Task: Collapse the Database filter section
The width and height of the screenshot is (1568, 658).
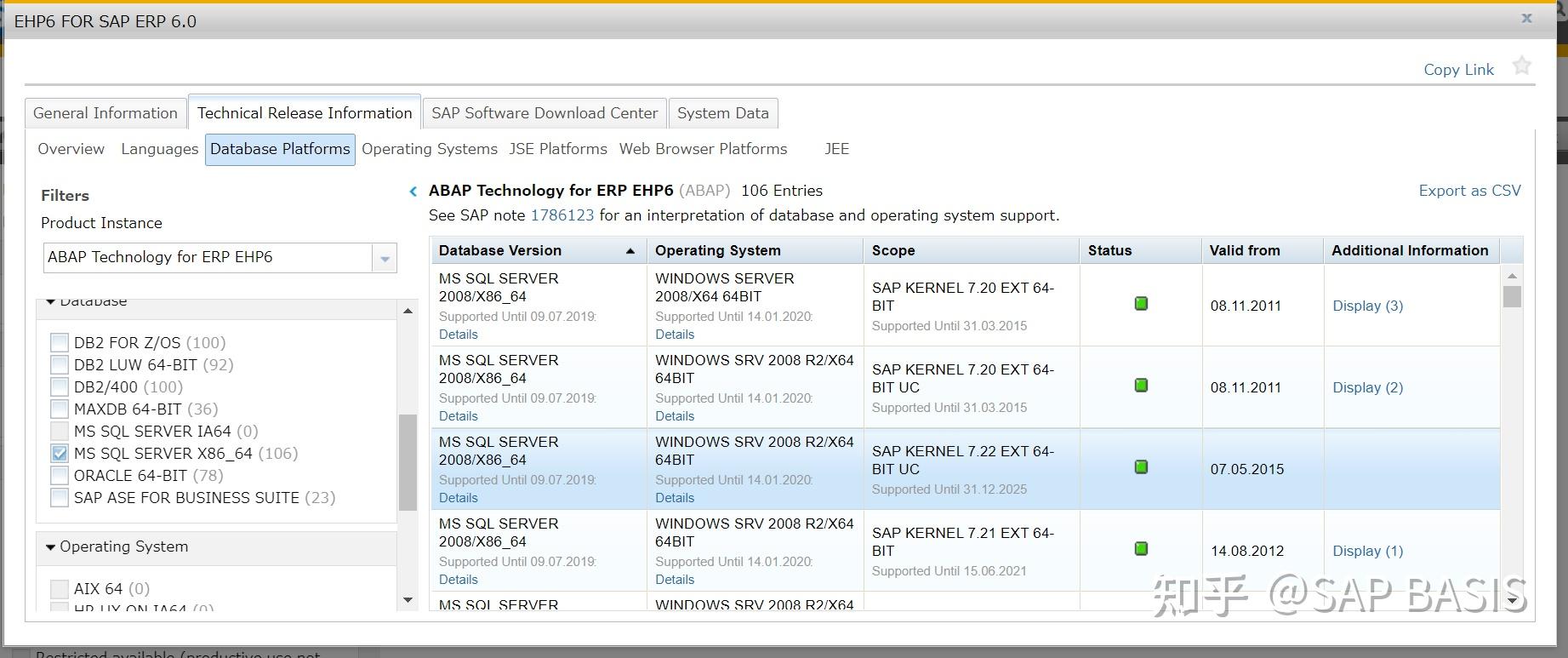Action: click(x=51, y=301)
